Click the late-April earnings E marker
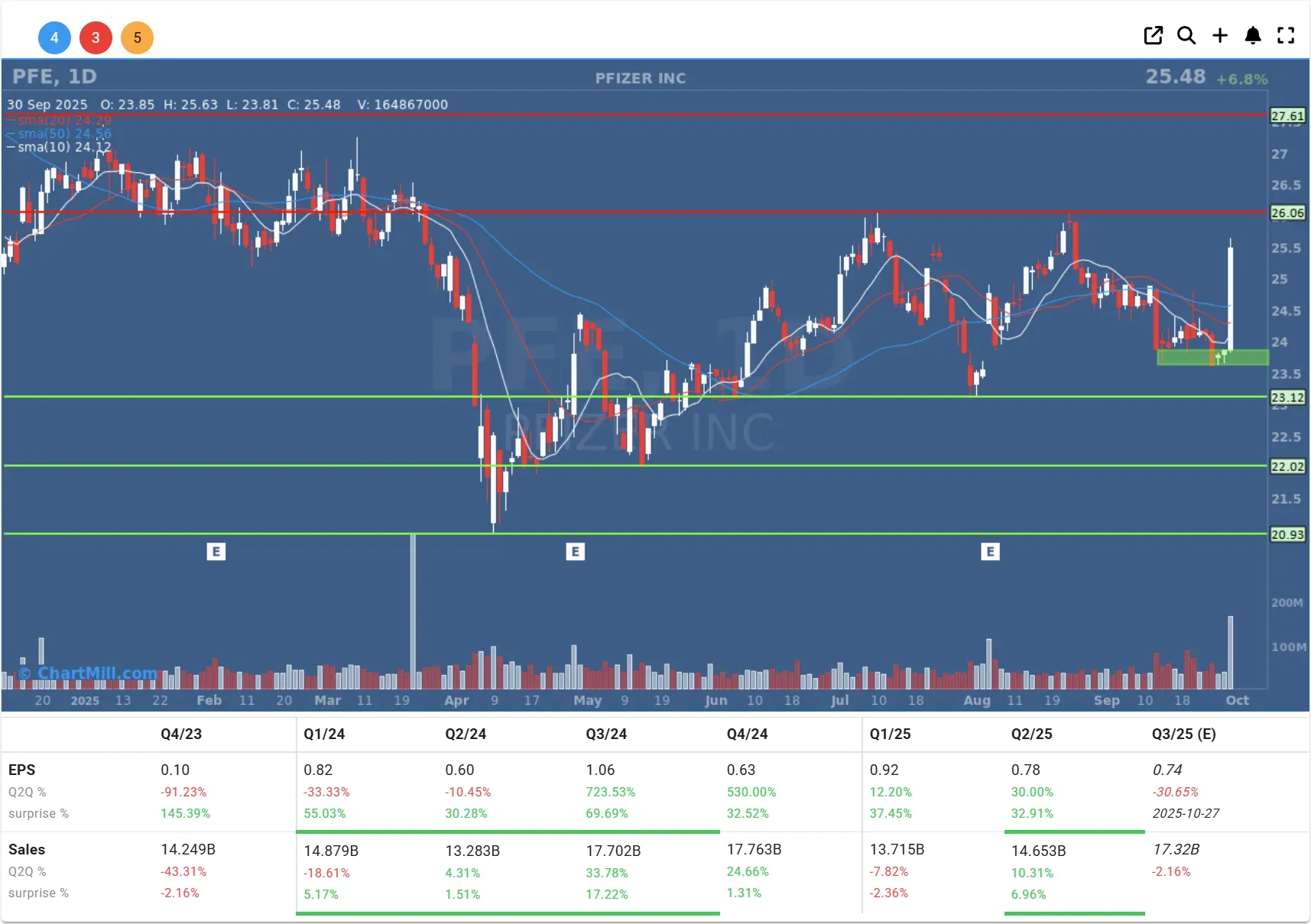The image size is (1311, 924). [575, 551]
